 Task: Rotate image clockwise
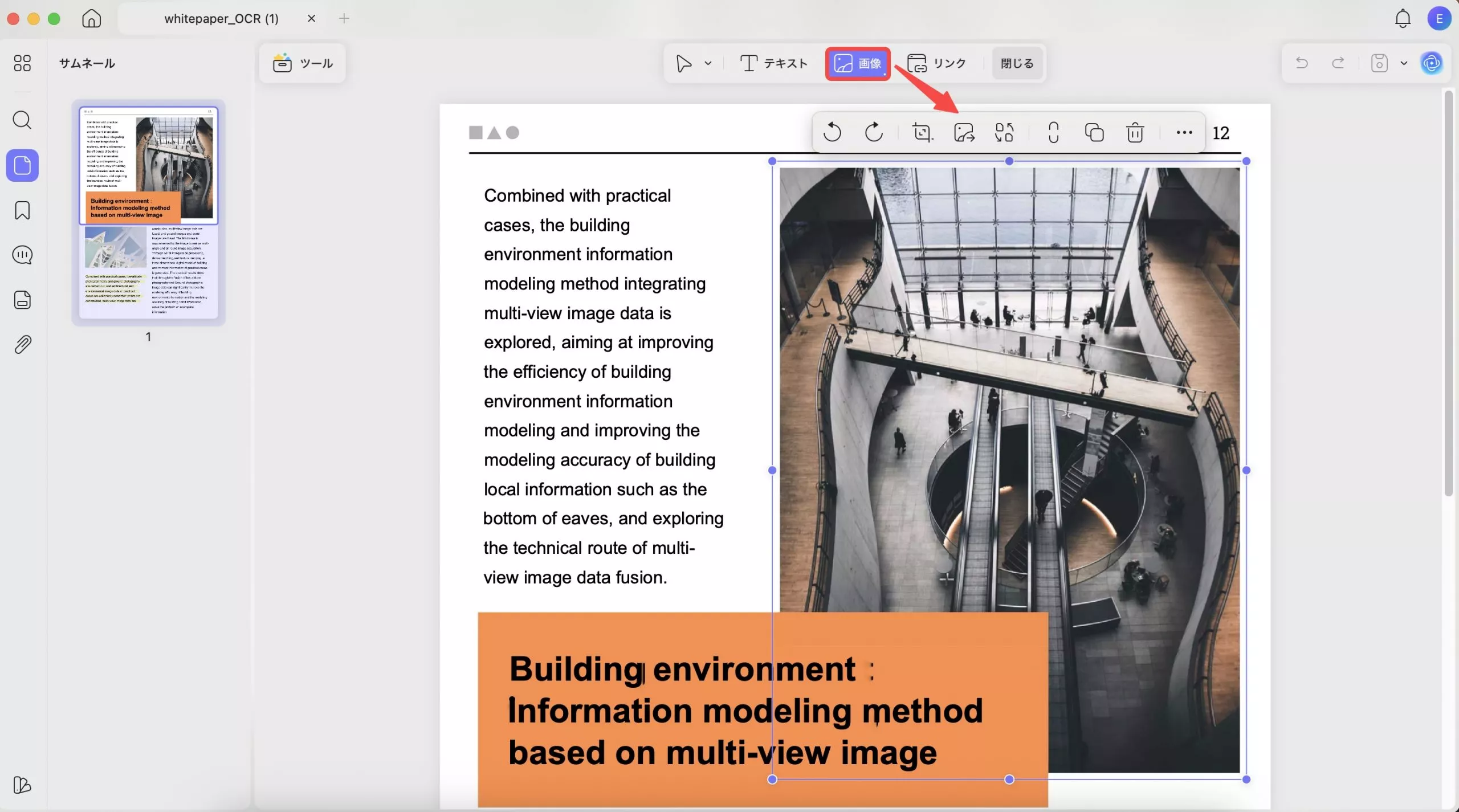[873, 133]
